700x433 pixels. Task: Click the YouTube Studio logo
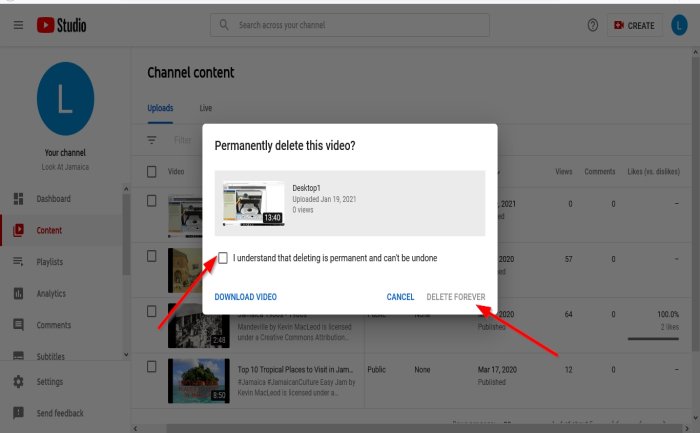62,25
